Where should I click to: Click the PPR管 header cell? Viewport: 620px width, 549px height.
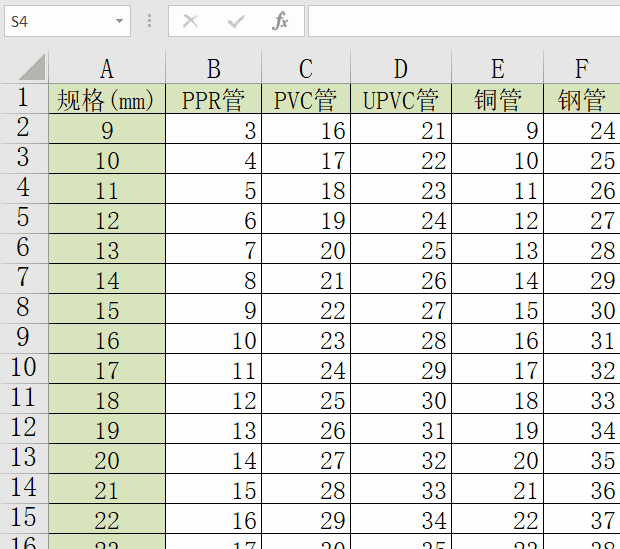click(214, 99)
